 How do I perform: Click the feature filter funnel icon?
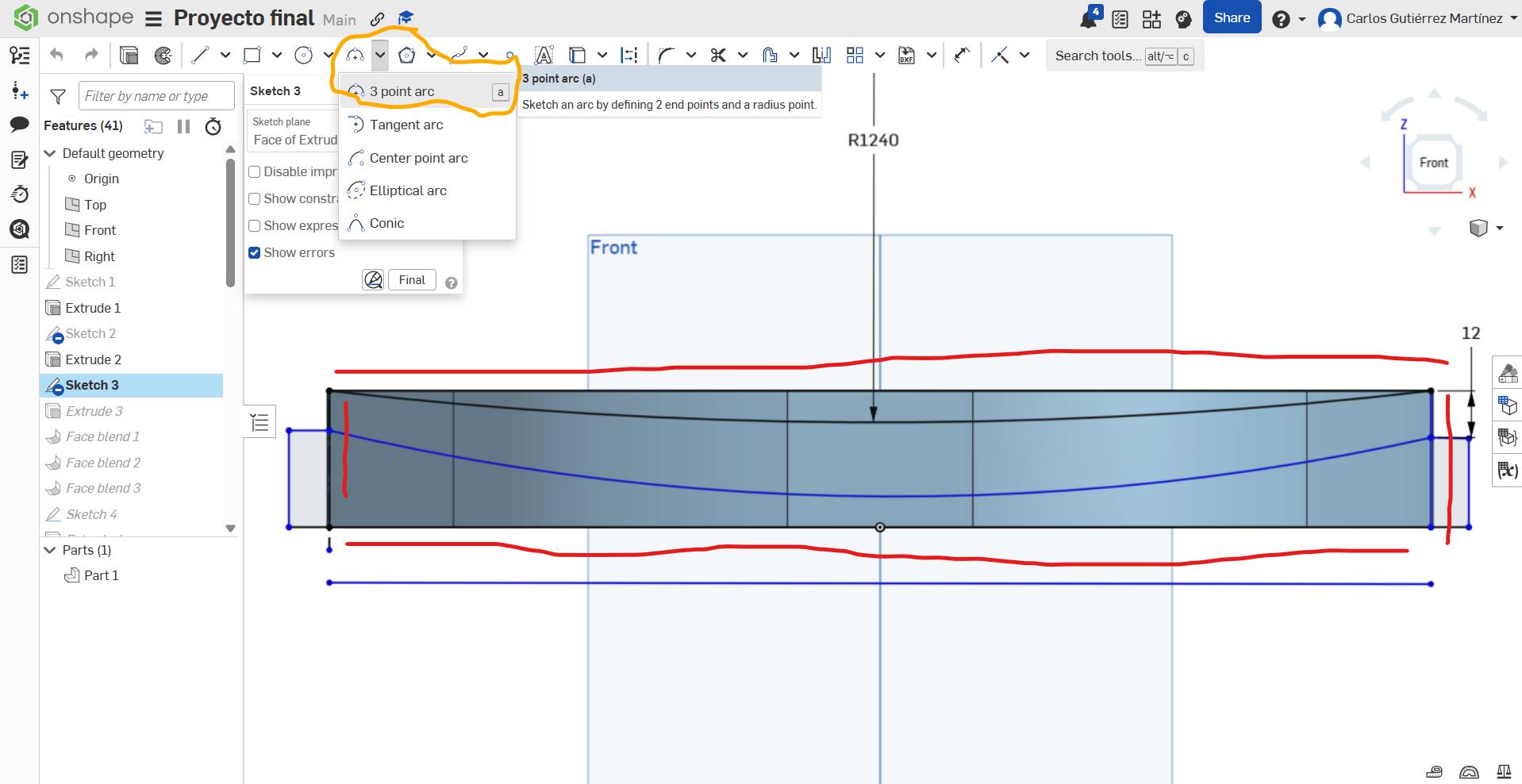58,97
